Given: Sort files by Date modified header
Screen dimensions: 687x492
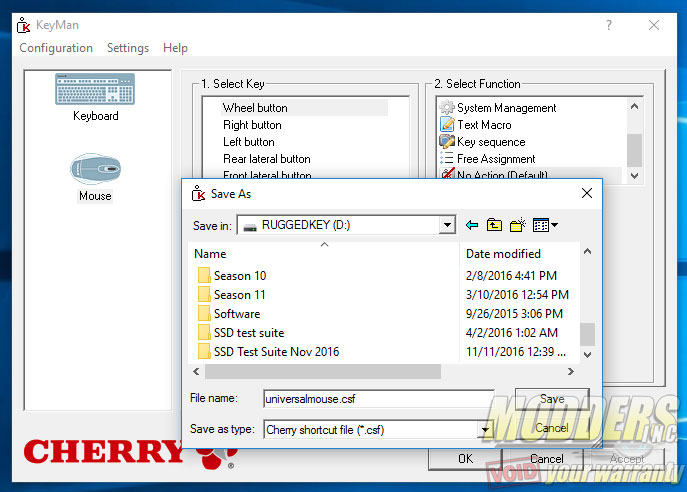Looking at the screenshot, I should point(520,254).
